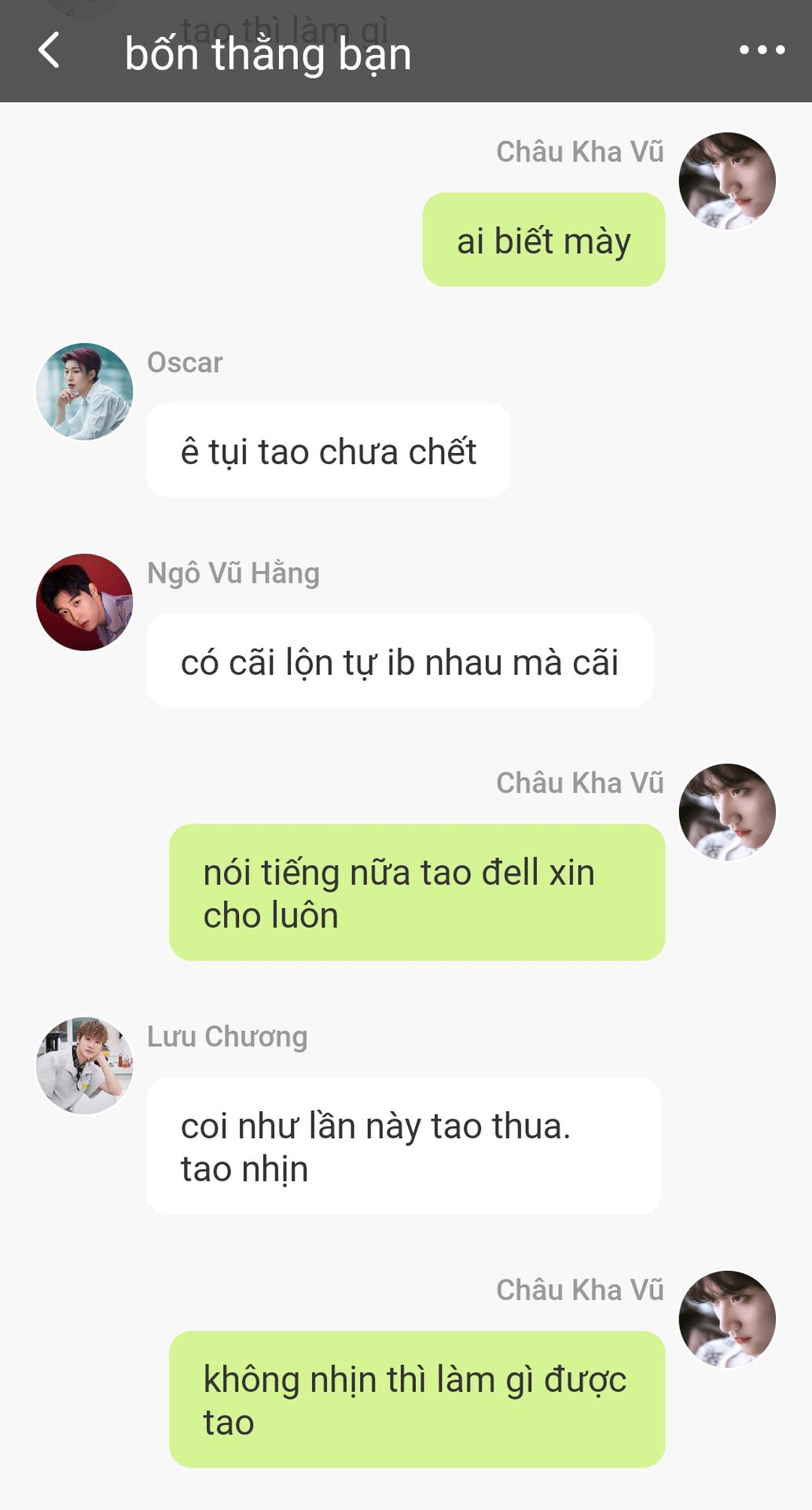Open the group title "bốn thằng bạn"
The height and width of the screenshot is (1510, 812).
click(268, 54)
